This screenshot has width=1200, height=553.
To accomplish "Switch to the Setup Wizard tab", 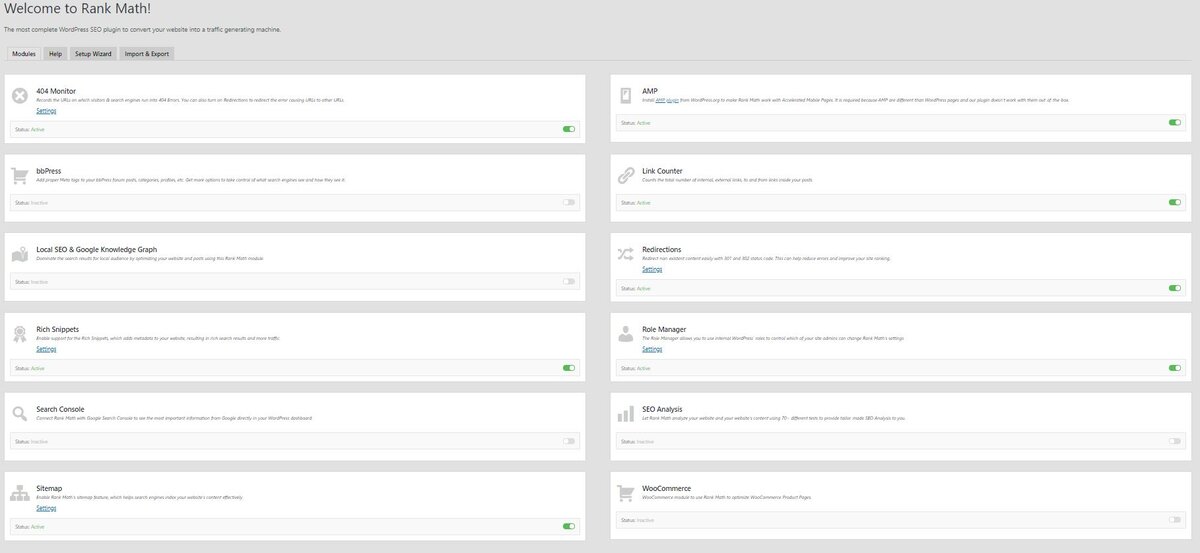I will point(93,53).
